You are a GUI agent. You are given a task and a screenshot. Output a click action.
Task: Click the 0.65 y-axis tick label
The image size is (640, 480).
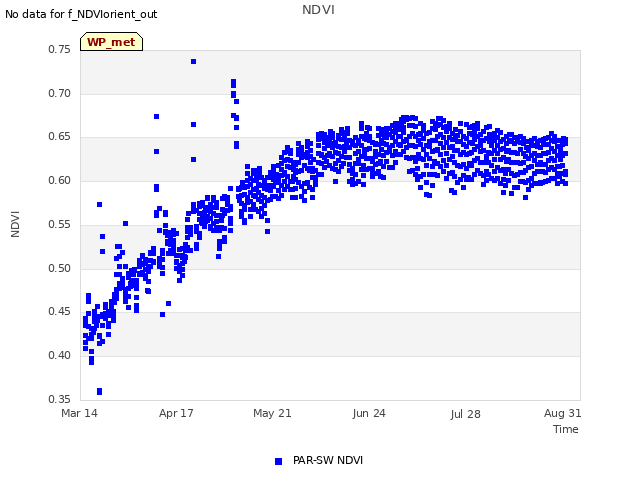[x=59, y=137]
